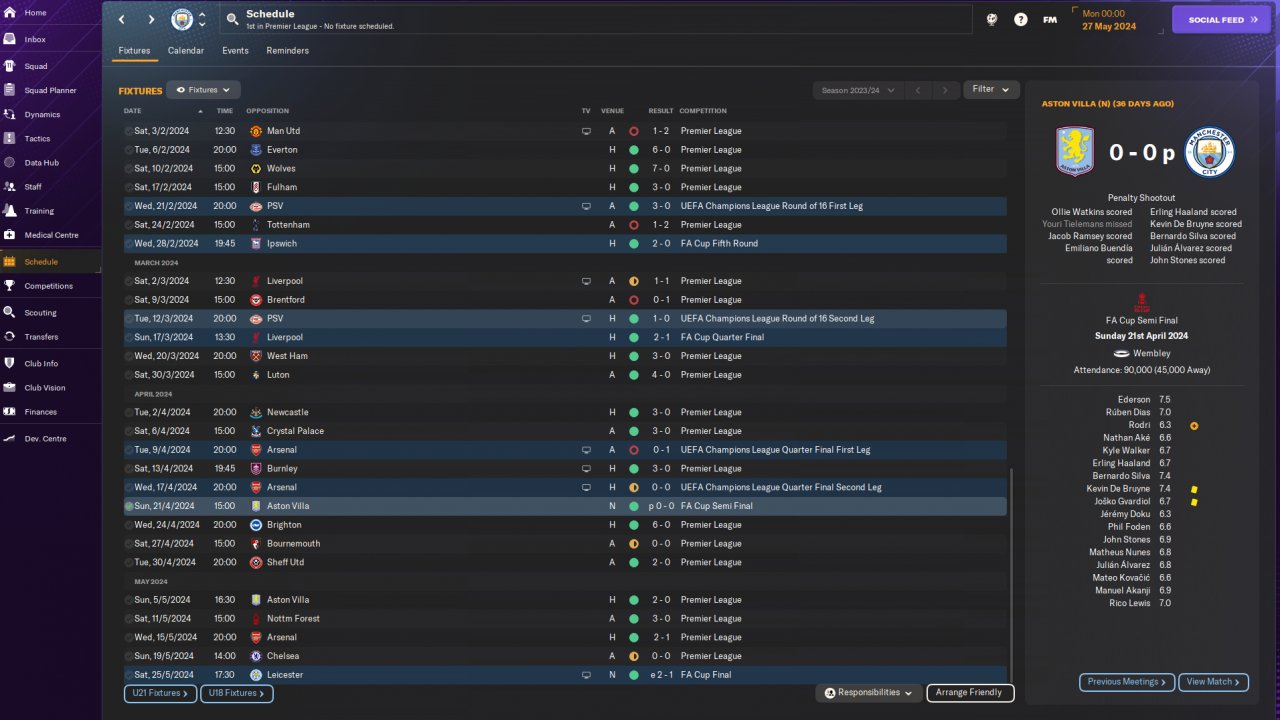Open Club Vision in the sidebar

click(45, 388)
